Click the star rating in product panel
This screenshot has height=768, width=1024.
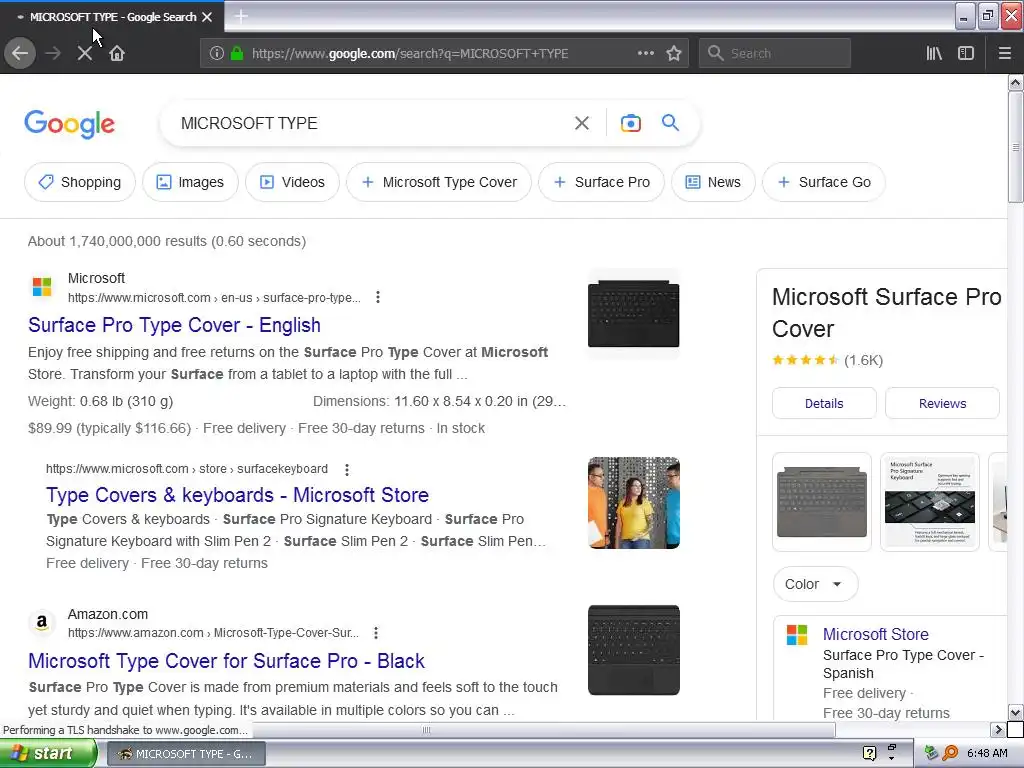point(805,360)
